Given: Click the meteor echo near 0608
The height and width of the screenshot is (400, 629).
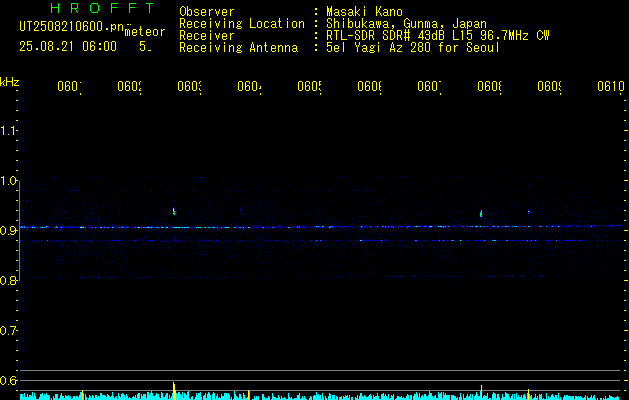Looking at the screenshot, I should [481, 213].
